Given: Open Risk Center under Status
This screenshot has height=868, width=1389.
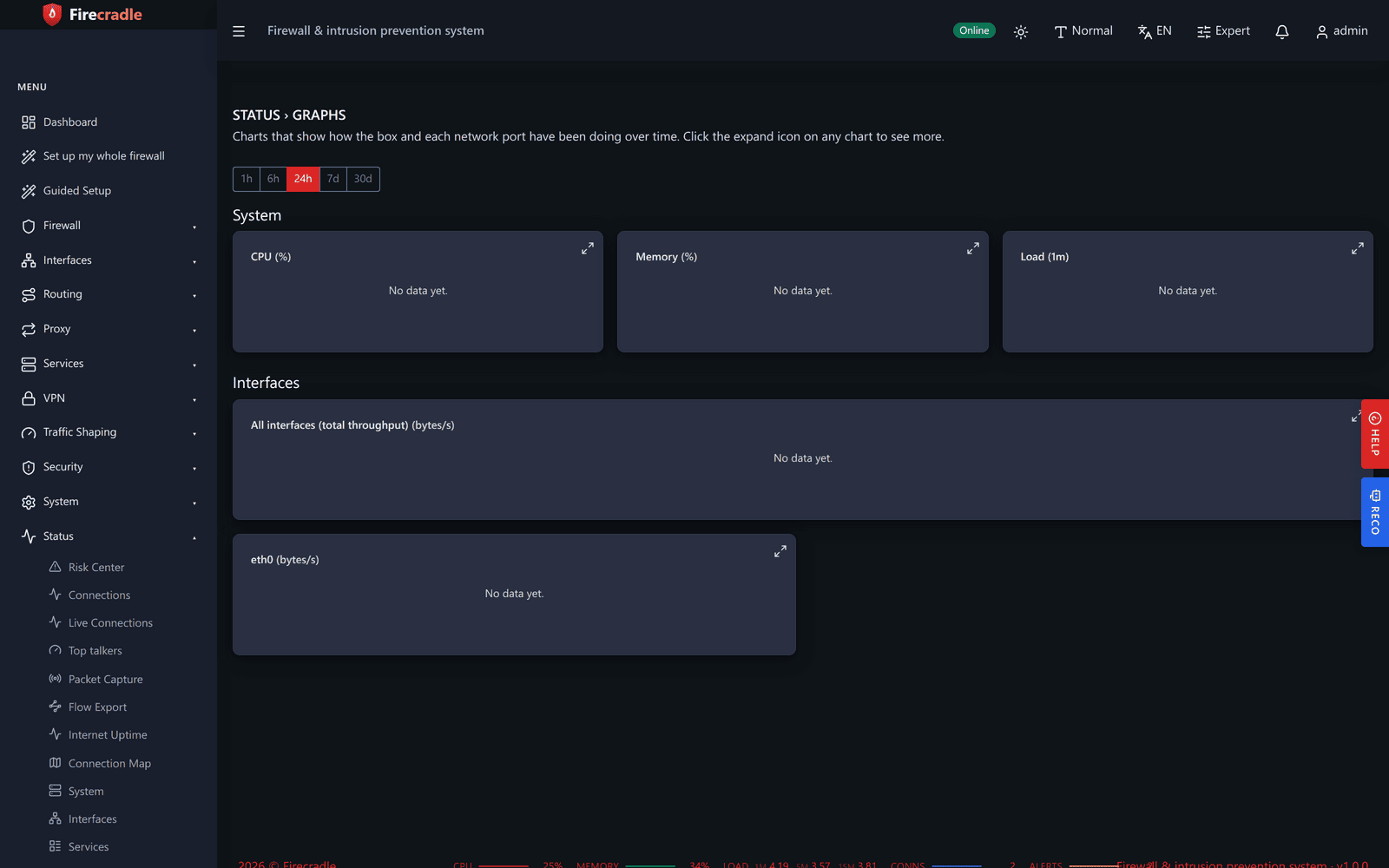Looking at the screenshot, I should pyautogui.click(x=96, y=568).
